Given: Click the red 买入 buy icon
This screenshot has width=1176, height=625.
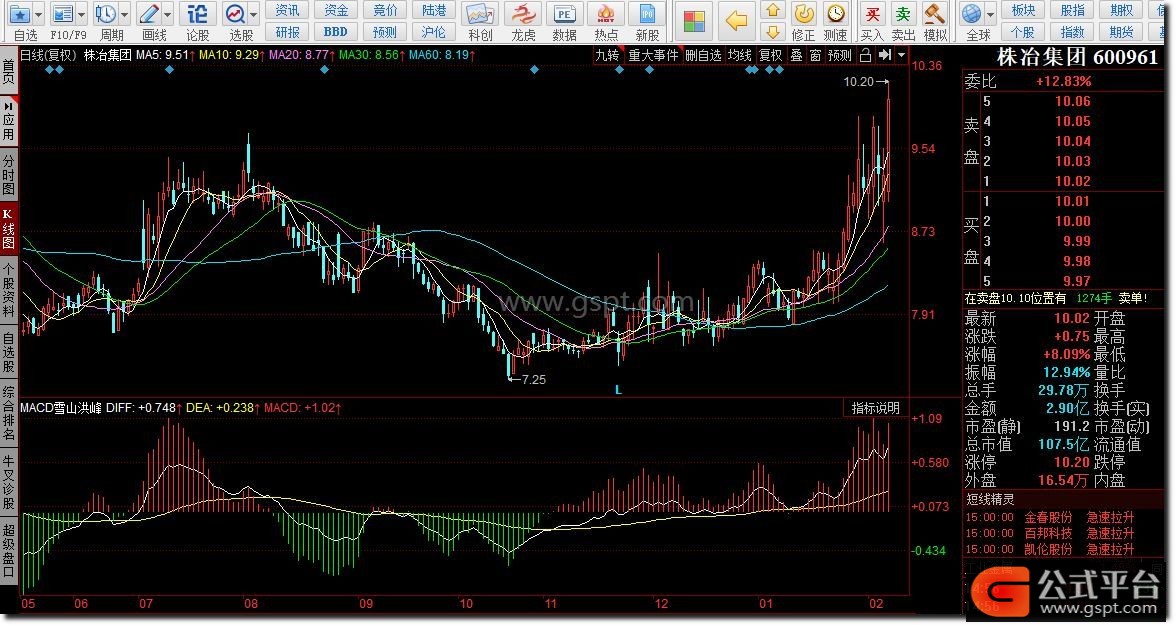Looking at the screenshot, I should 872,14.
